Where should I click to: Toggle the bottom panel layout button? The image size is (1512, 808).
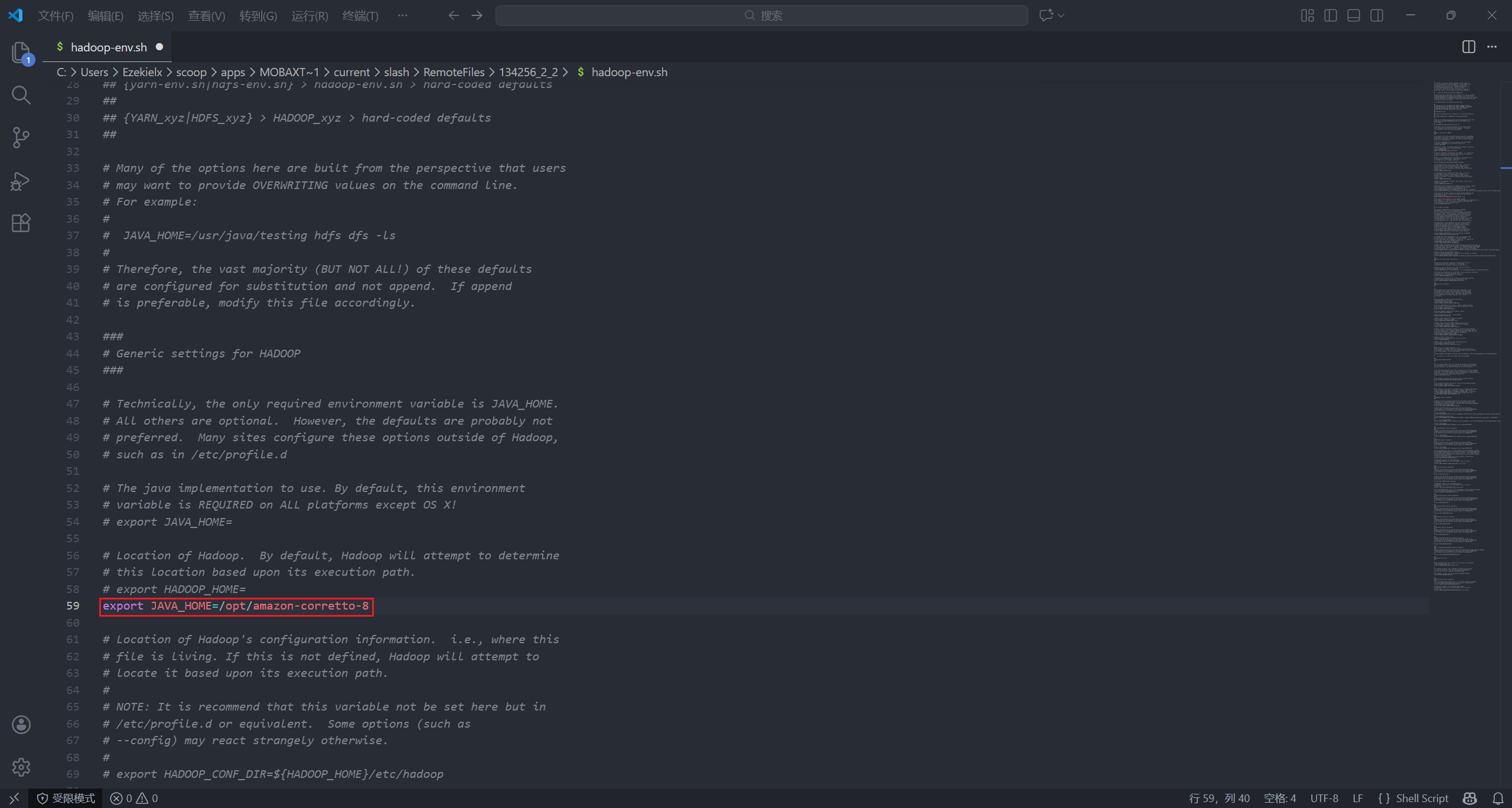click(1354, 15)
